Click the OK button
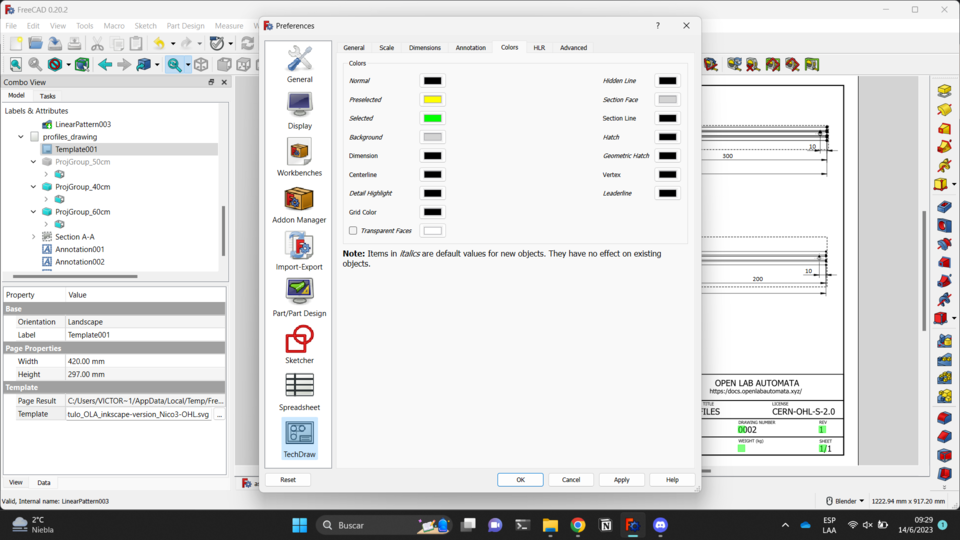This screenshot has height=540, width=960. [x=520, y=480]
